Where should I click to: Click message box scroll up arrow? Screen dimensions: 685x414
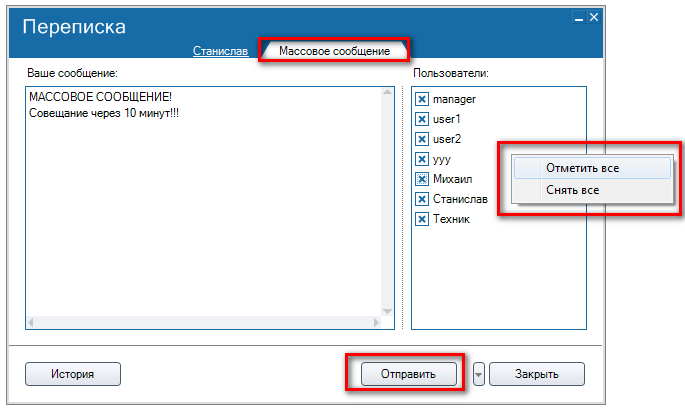coord(388,93)
